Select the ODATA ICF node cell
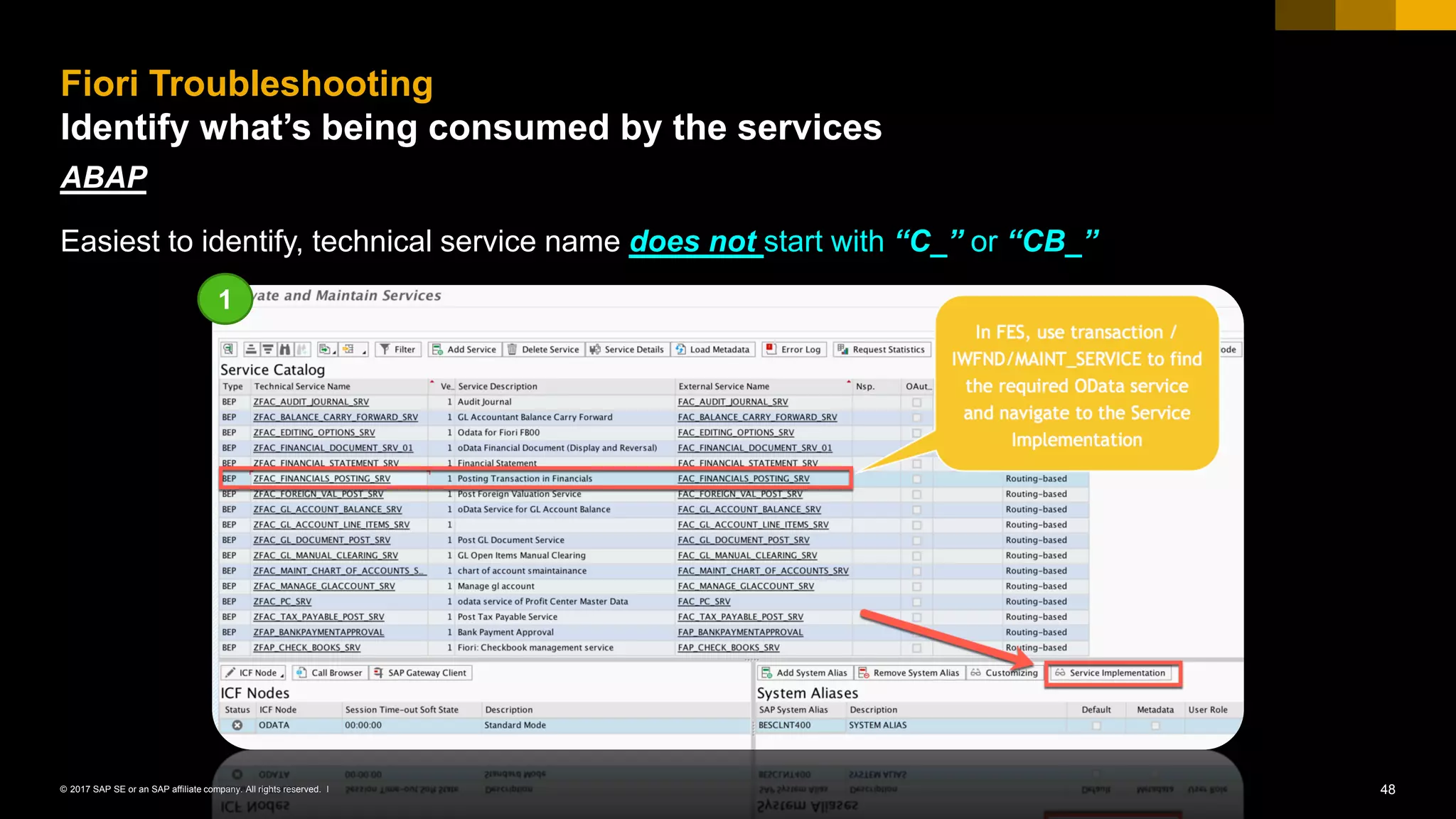Screen dimensions: 1456x819 click(x=299, y=725)
